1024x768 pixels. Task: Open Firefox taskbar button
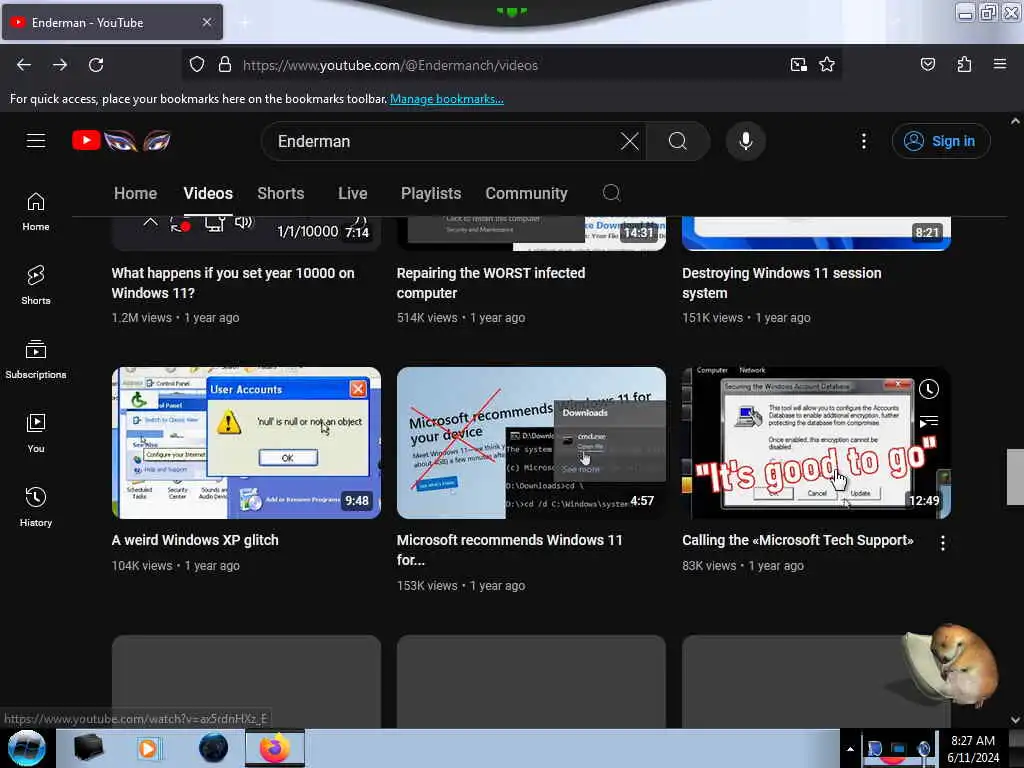[274, 748]
